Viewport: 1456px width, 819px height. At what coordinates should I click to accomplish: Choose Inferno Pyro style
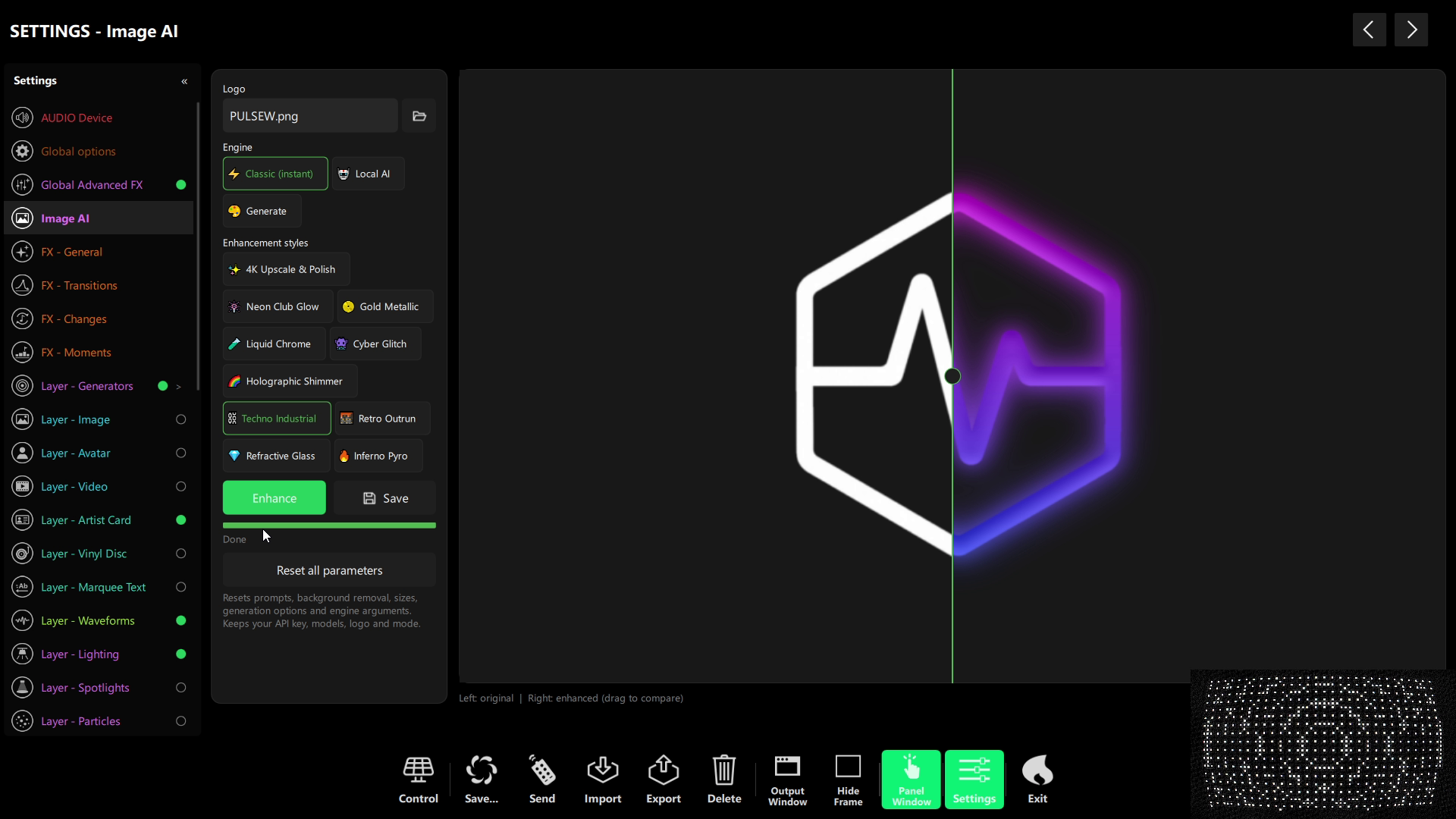pyautogui.click(x=378, y=456)
